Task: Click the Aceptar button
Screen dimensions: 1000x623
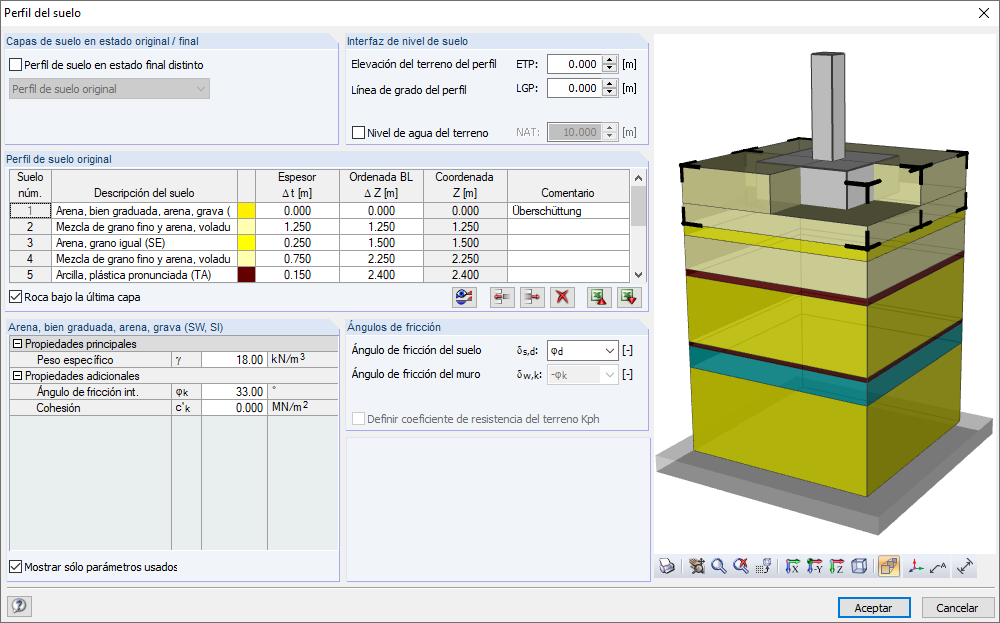Action: [x=874, y=608]
